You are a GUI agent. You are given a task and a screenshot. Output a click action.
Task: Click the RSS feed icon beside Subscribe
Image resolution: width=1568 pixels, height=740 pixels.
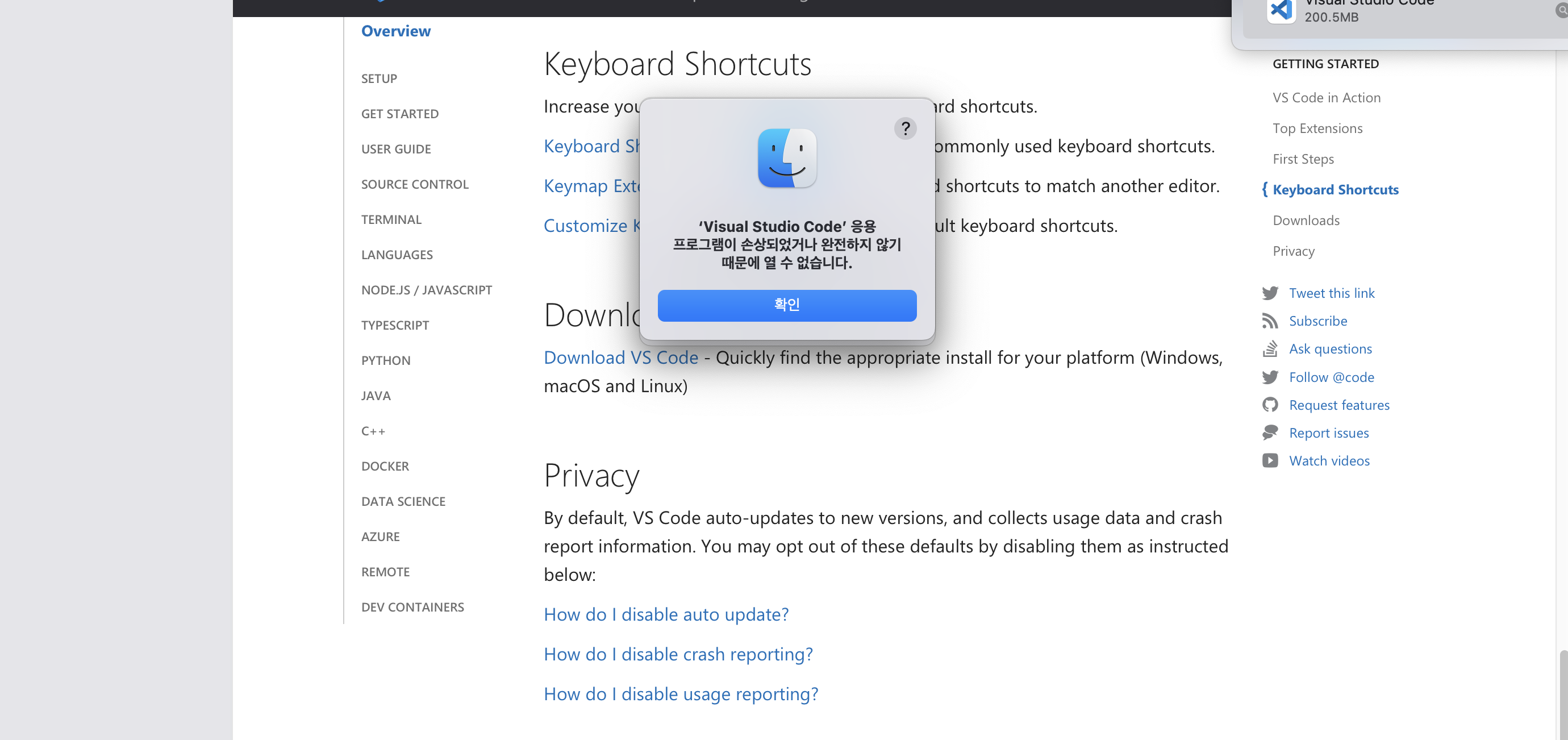coord(1270,321)
